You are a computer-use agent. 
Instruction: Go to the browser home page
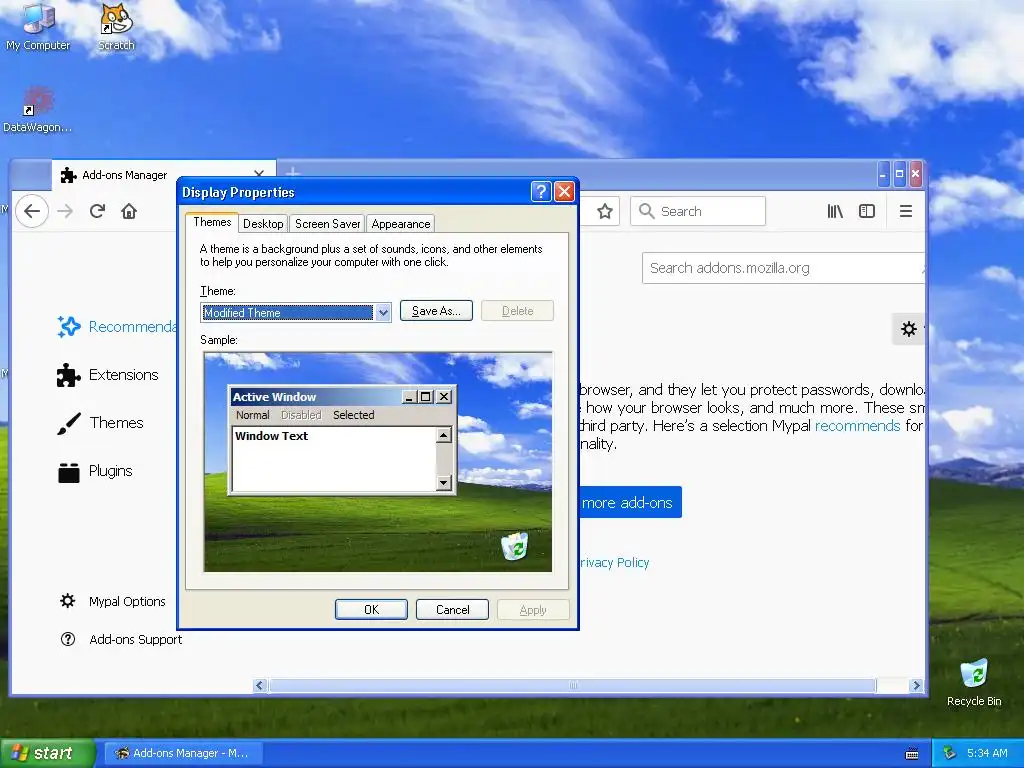click(129, 211)
